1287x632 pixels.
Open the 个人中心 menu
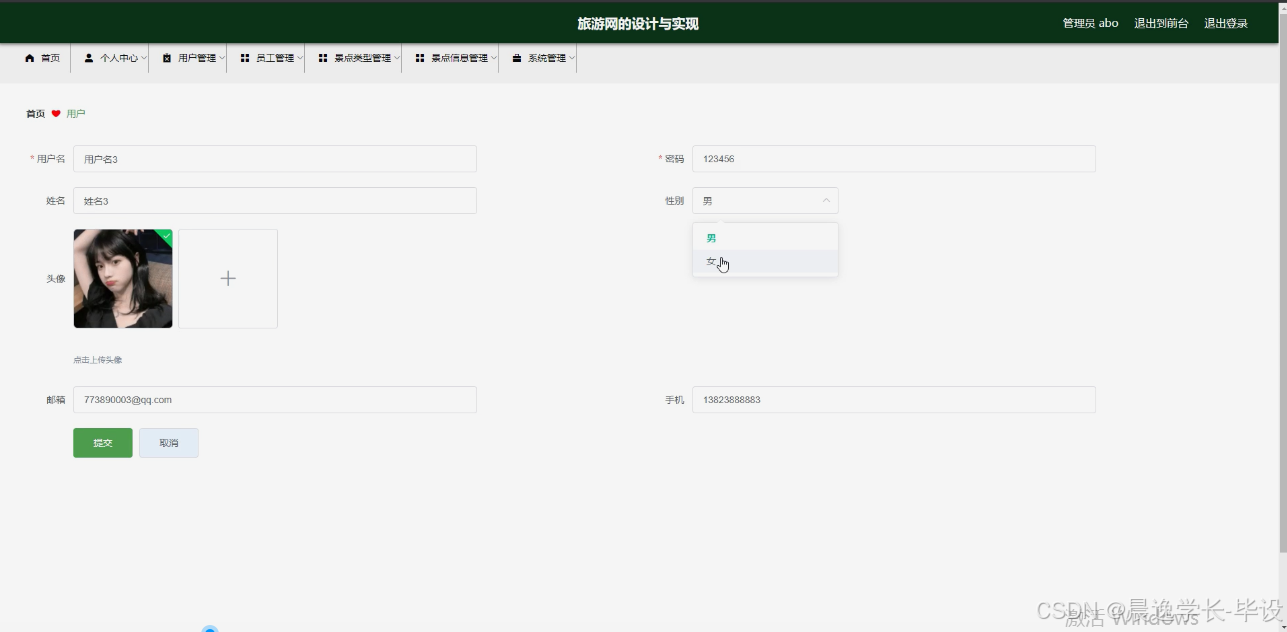tap(110, 57)
